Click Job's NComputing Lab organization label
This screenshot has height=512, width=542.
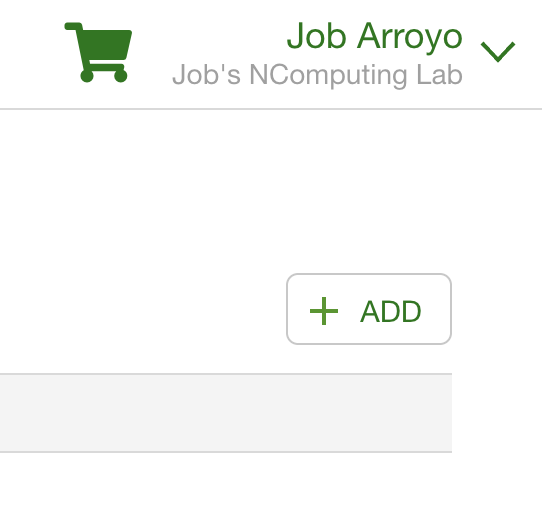[x=317, y=75]
